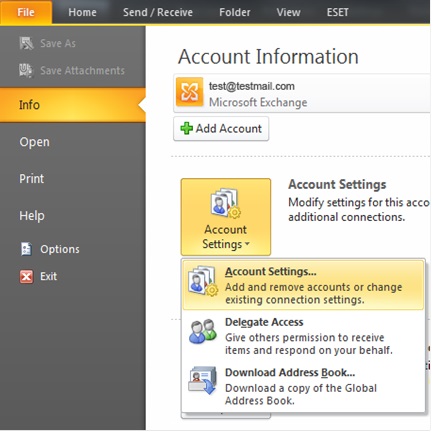Click the Options document icon
This screenshot has width=433, height=433.
click(x=26, y=249)
